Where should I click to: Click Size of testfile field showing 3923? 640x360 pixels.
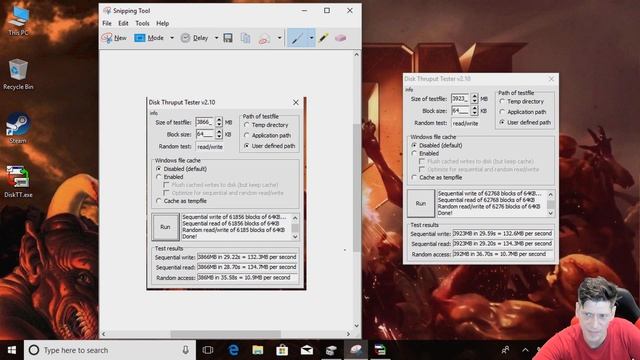click(x=460, y=99)
